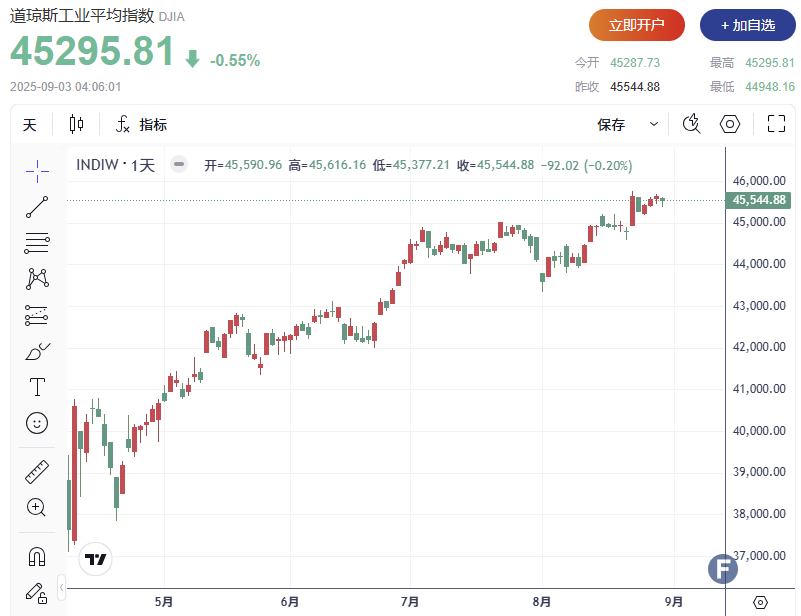Expand the dropdown arrow beside 保存

click(x=654, y=124)
